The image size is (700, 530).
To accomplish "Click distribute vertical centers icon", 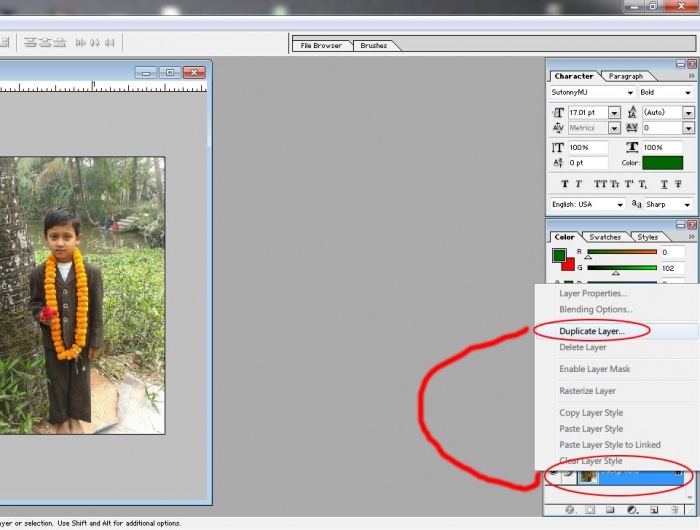I will (x=45, y=42).
